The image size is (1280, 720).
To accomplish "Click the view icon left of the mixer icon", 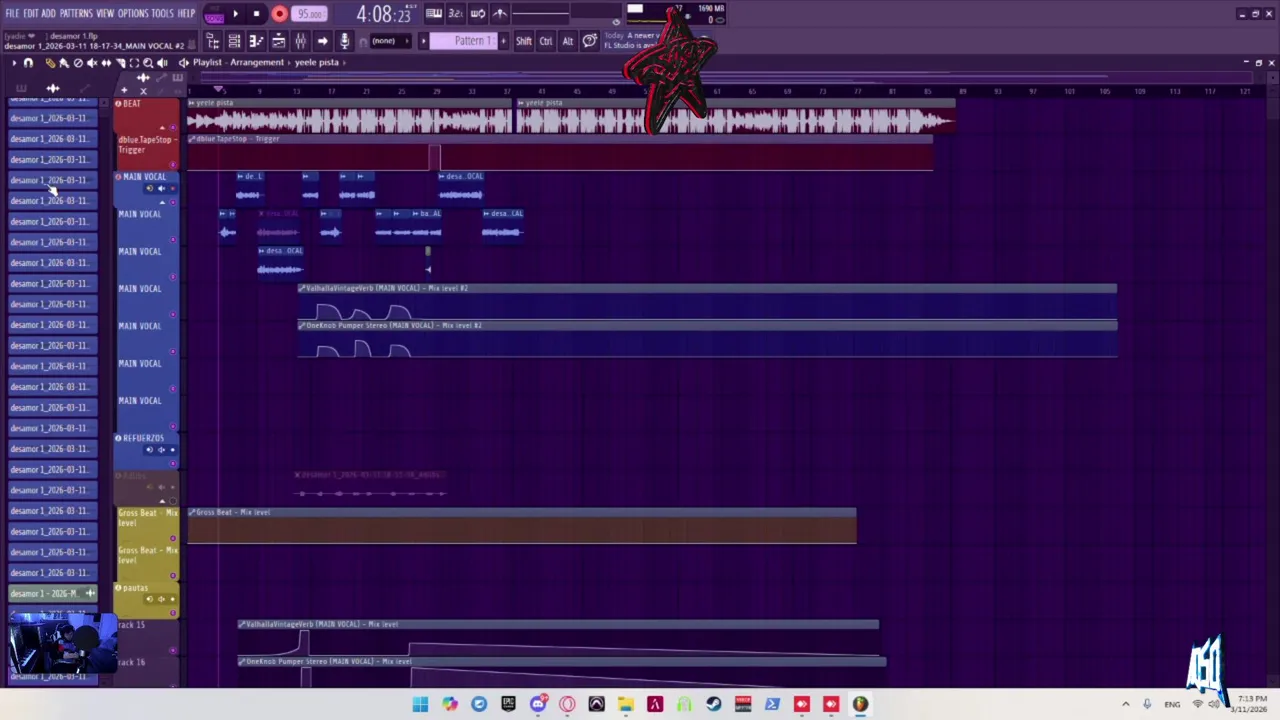I will (x=278, y=41).
